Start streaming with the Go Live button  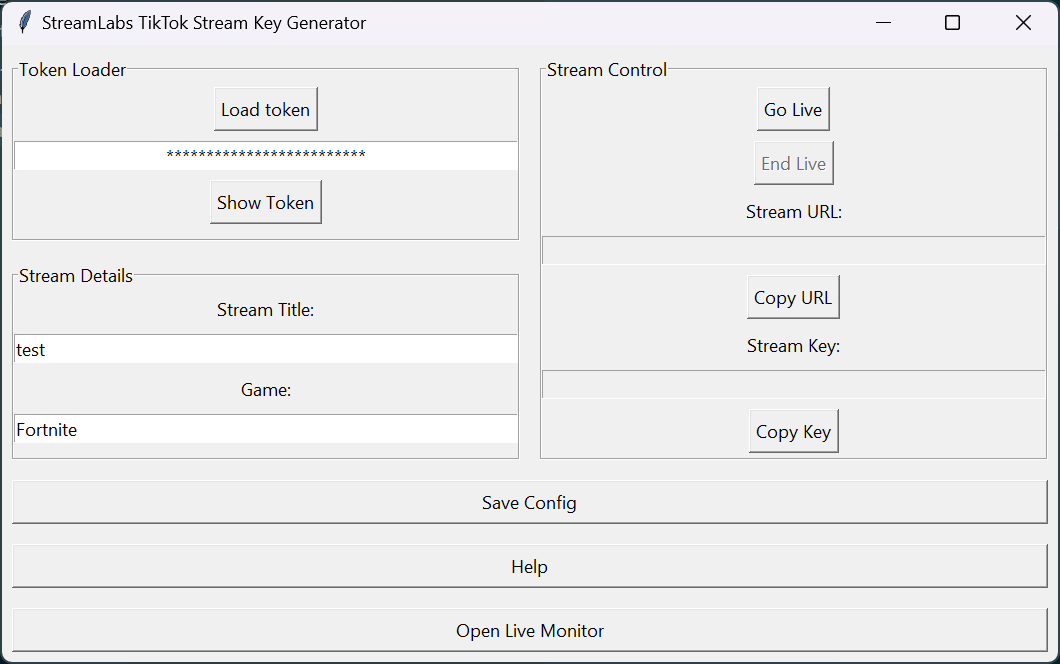[x=792, y=110]
